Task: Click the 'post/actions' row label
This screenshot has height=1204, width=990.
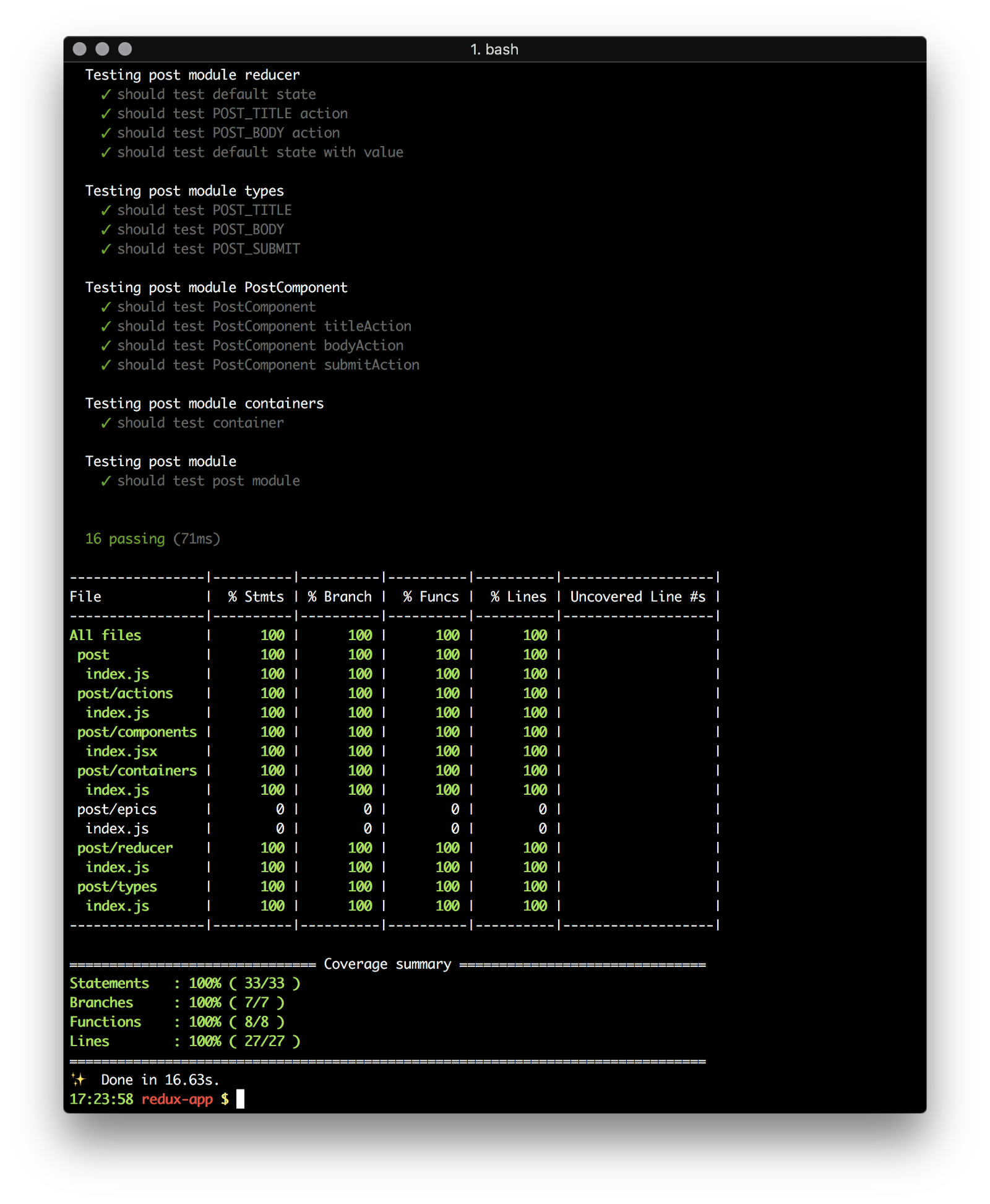Action: coord(125,693)
